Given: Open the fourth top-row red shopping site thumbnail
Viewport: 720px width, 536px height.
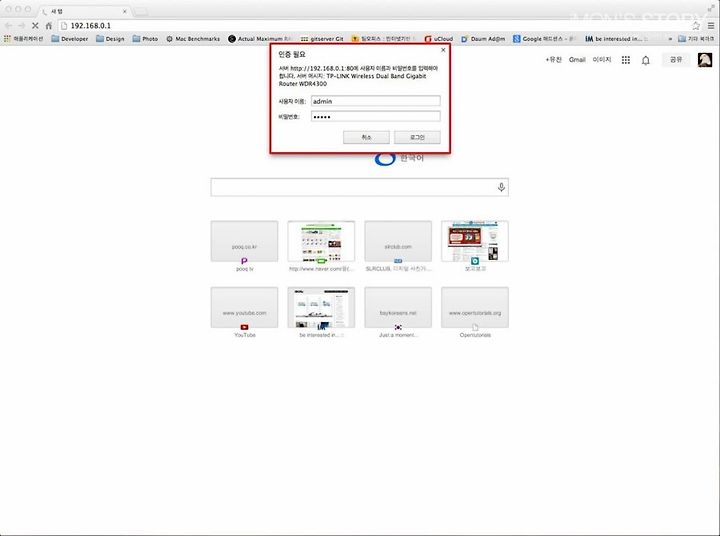Looking at the screenshot, I should point(475,241).
